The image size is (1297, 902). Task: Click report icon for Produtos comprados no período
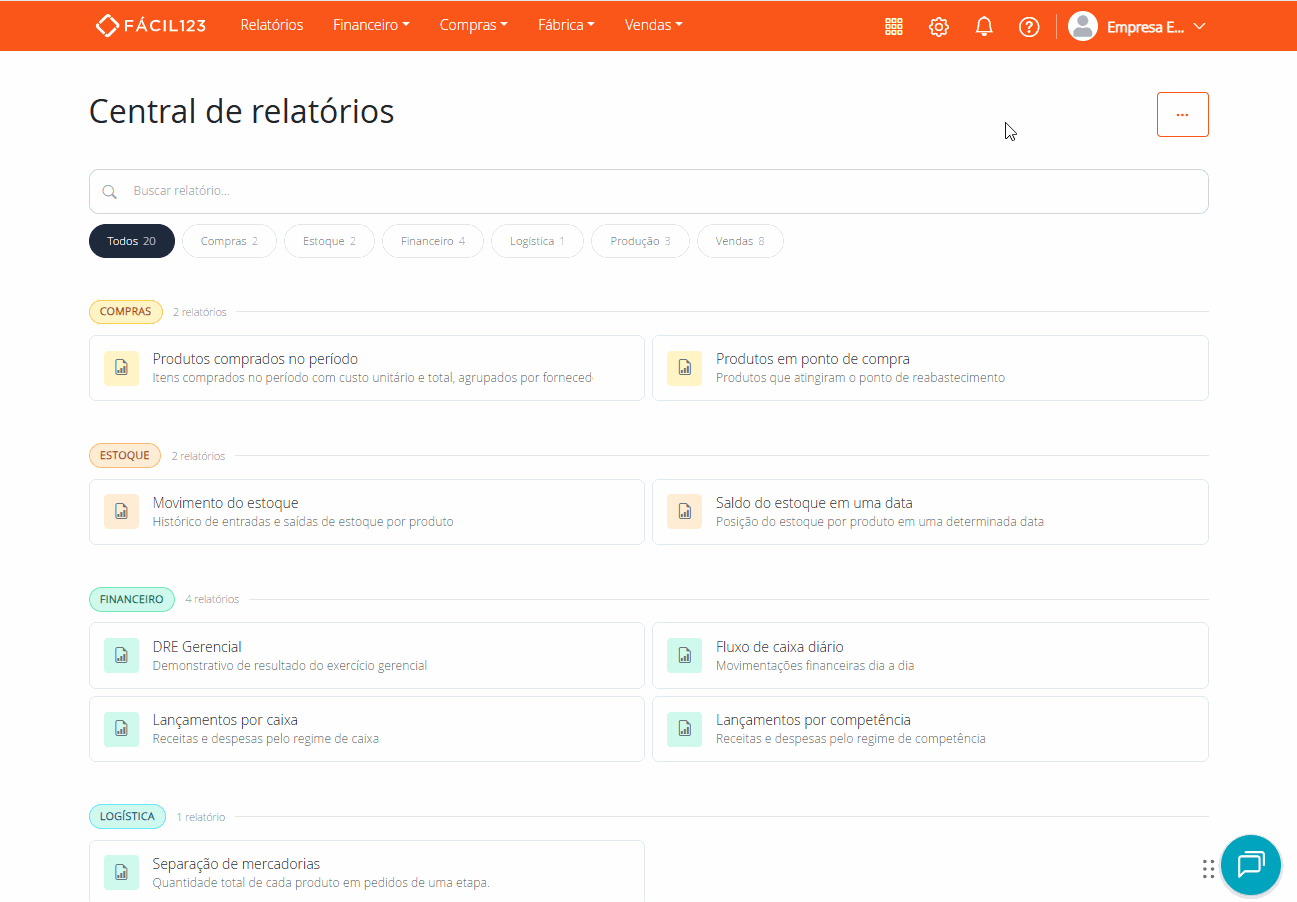pos(121,368)
